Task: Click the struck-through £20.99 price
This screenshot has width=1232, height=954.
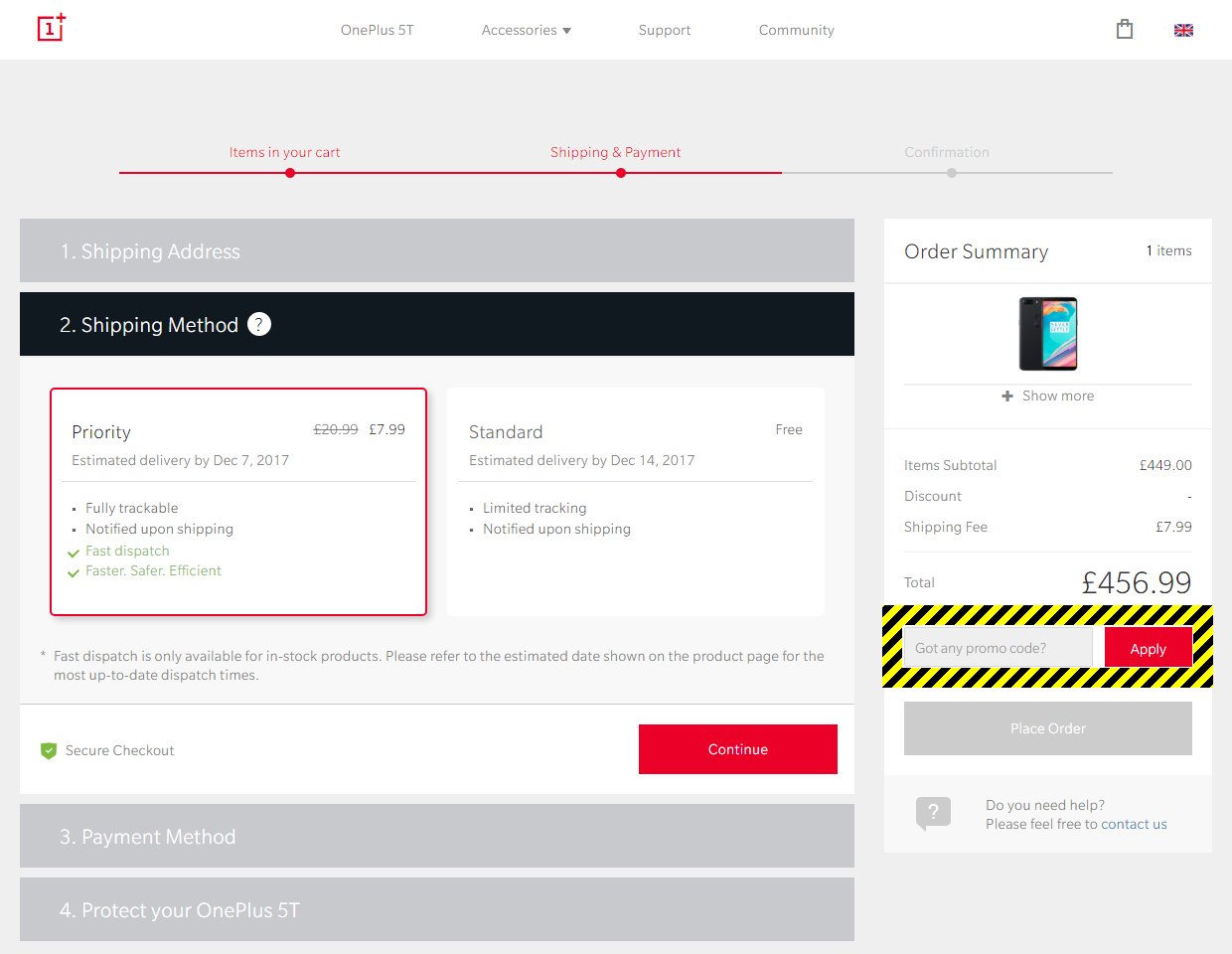Action: coord(336,429)
